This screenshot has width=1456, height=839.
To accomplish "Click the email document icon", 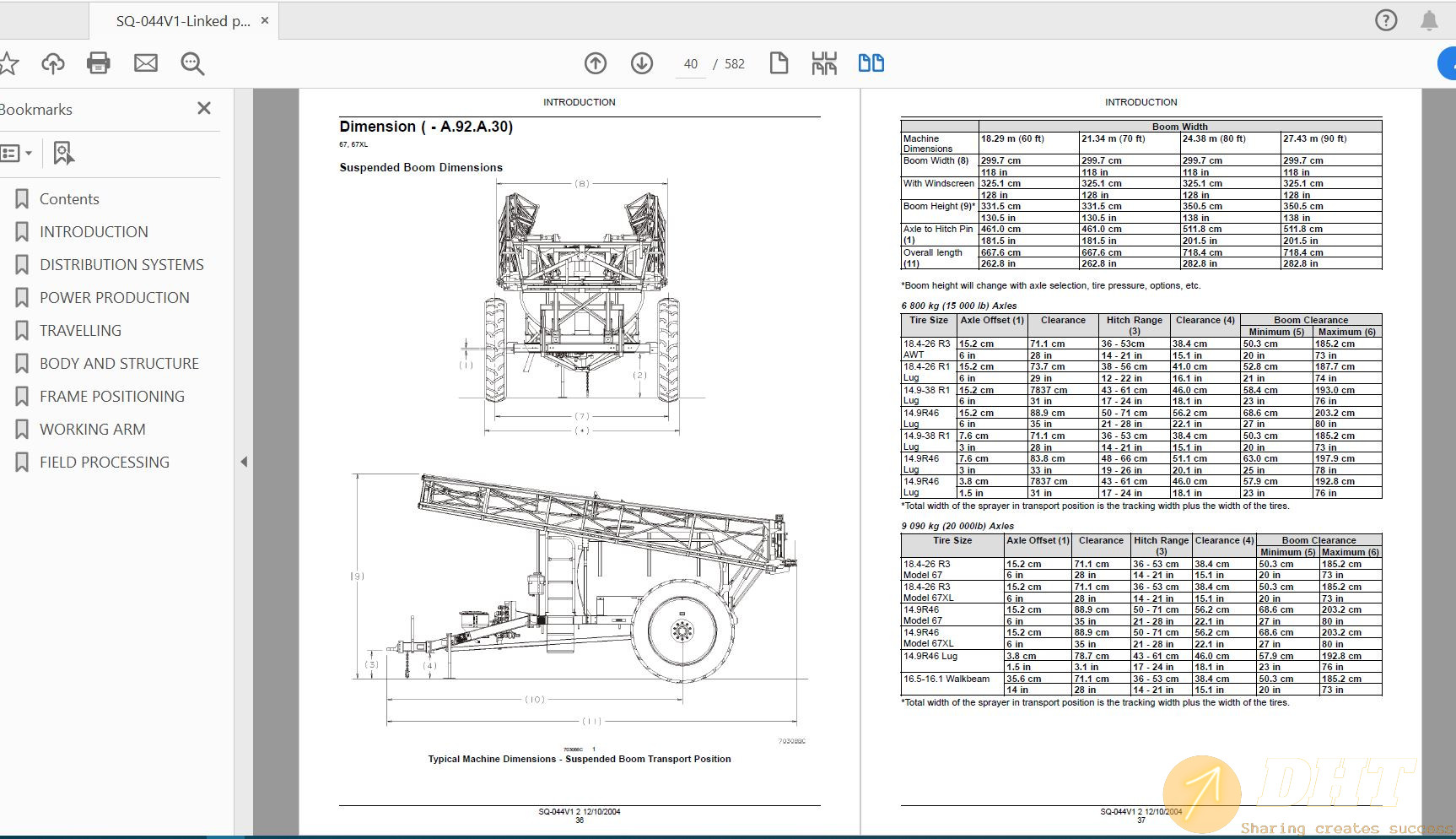I will click(144, 63).
